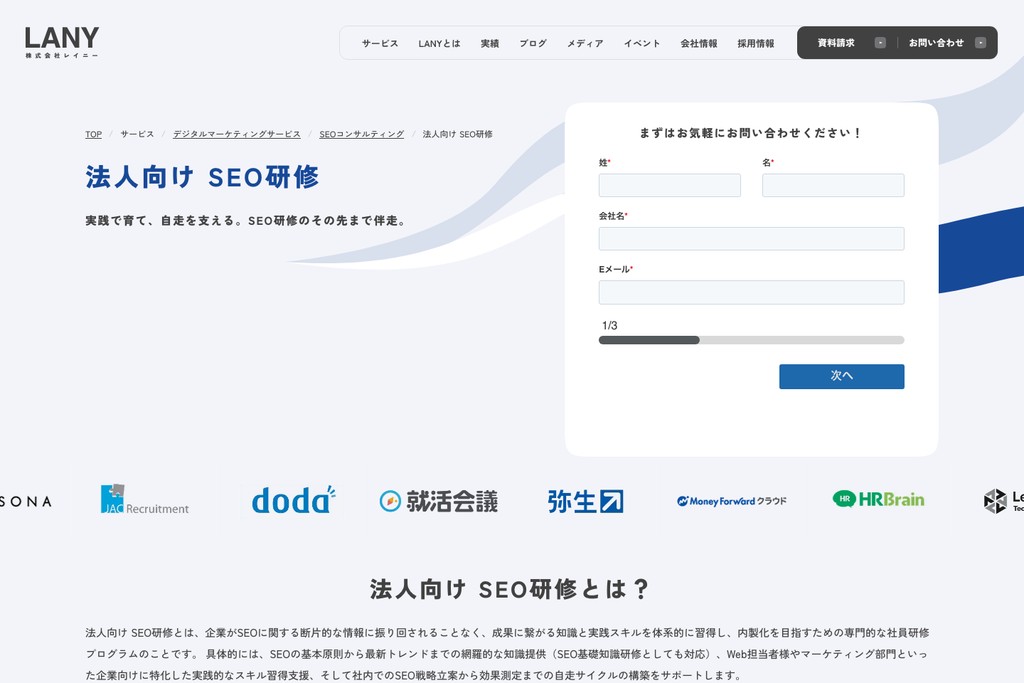Focus the 会社名 input field
Viewport: 1024px width, 683px height.
(x=751, y=239)
